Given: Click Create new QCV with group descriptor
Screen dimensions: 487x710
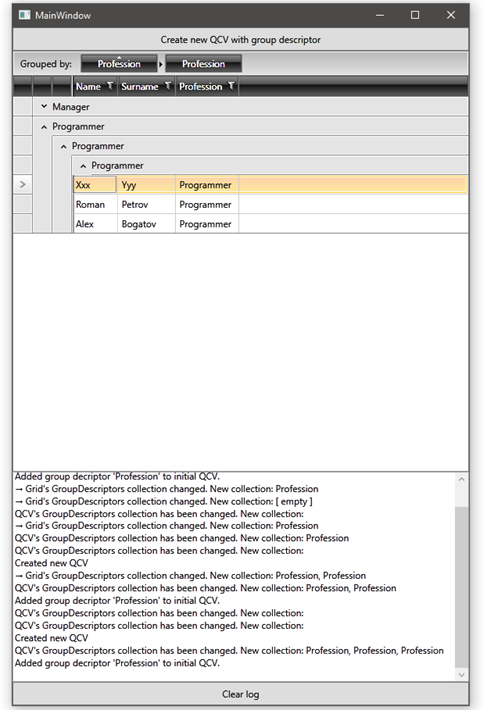Looking at the screenshot, I should pyautogui.click(x=240, y=39).
